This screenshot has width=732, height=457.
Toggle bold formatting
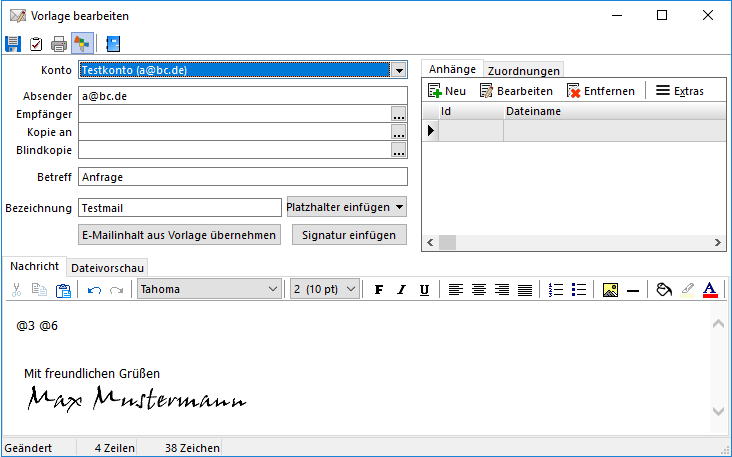[x=379, y=290]
